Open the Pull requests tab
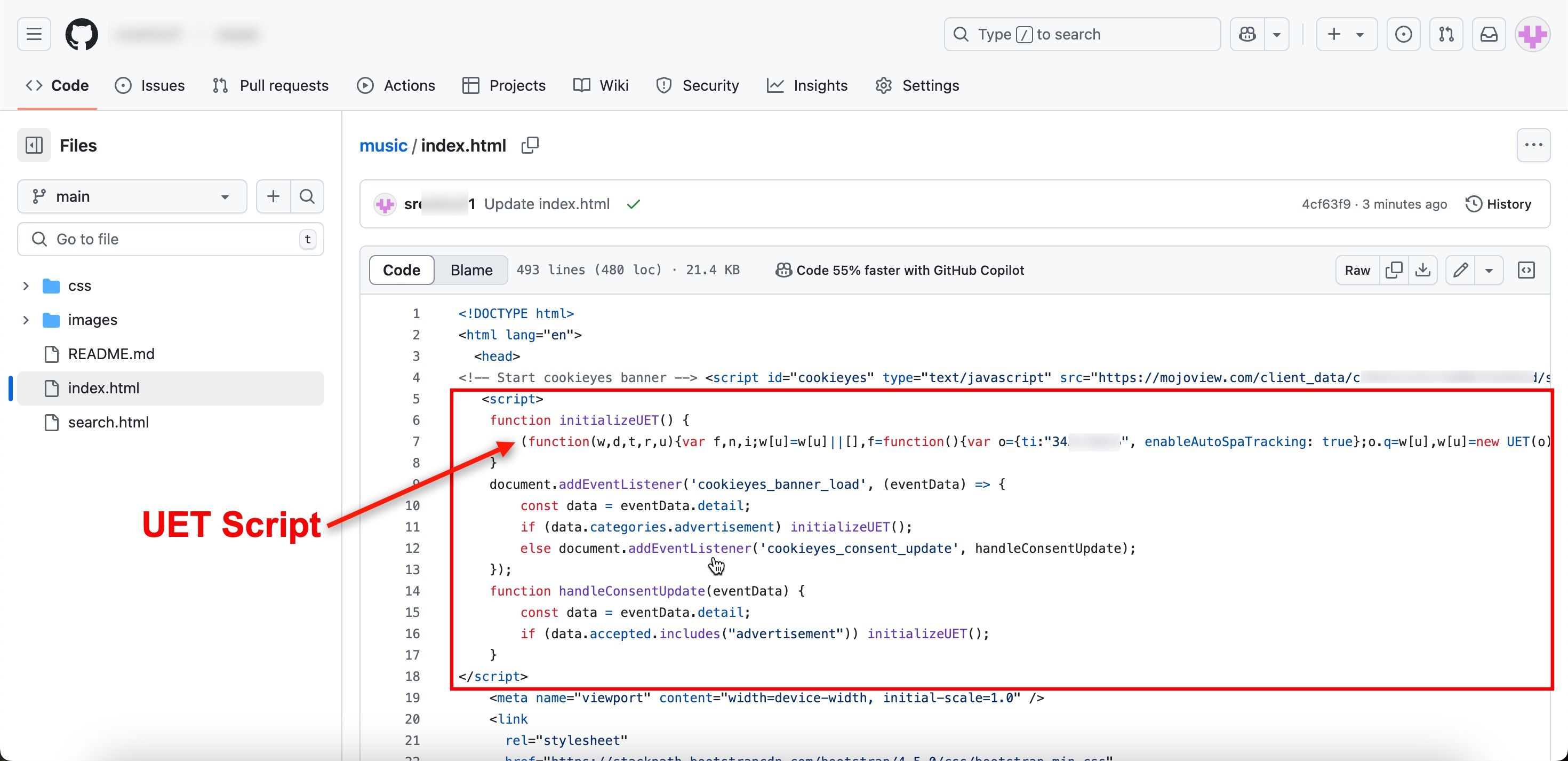Viewport: 1568px width, 761px height. tap(270, 85)
